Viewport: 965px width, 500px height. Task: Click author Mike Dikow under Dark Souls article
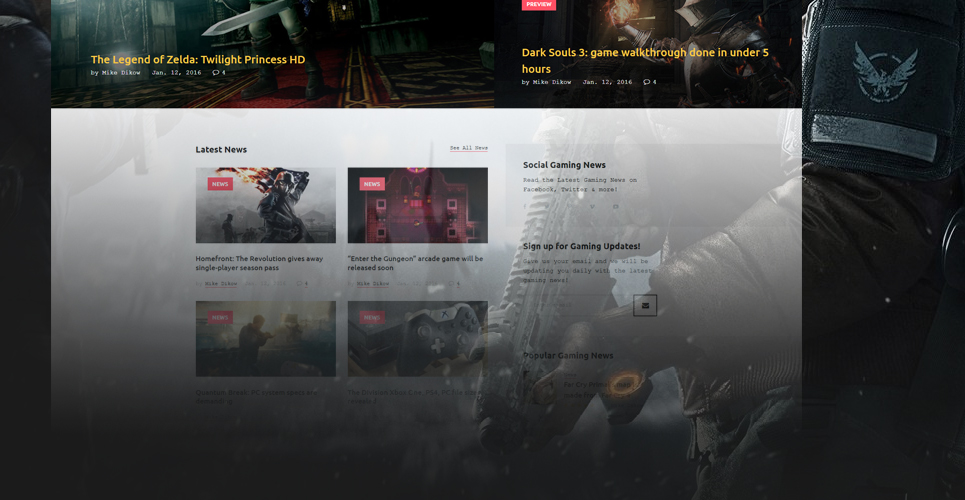click(x=552, y=83)
